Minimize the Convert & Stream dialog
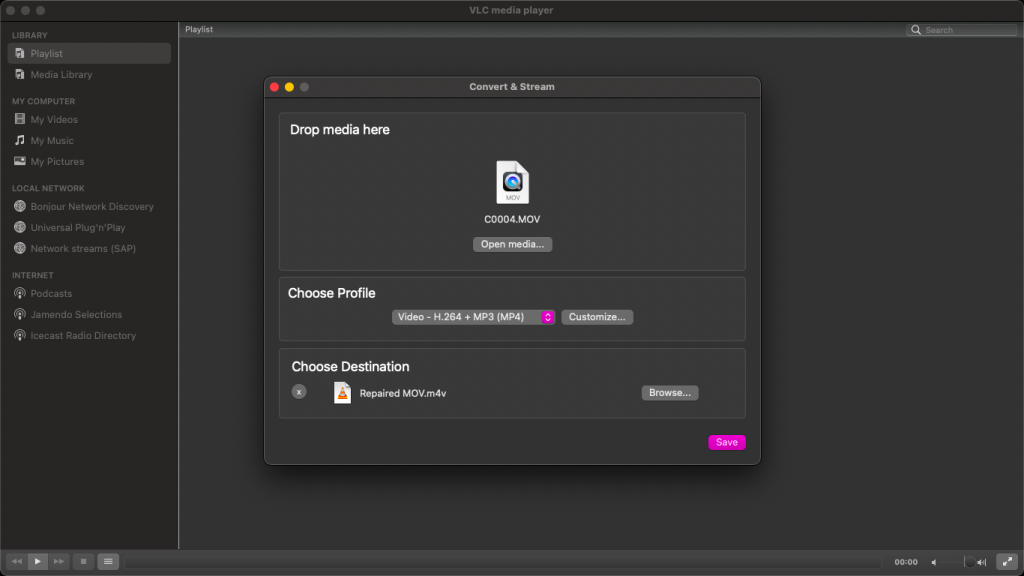 (289, 87)
